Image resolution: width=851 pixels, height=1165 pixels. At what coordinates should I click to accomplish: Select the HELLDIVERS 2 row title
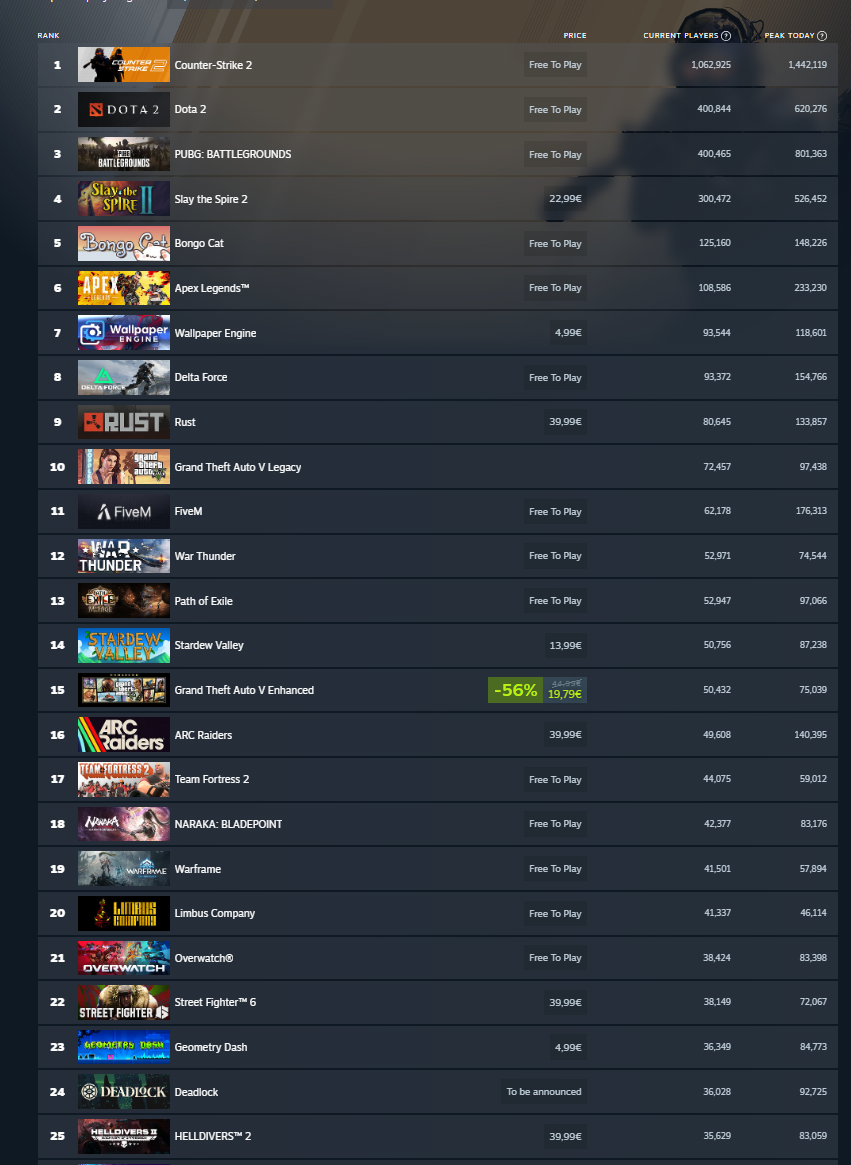point(213,1136)
